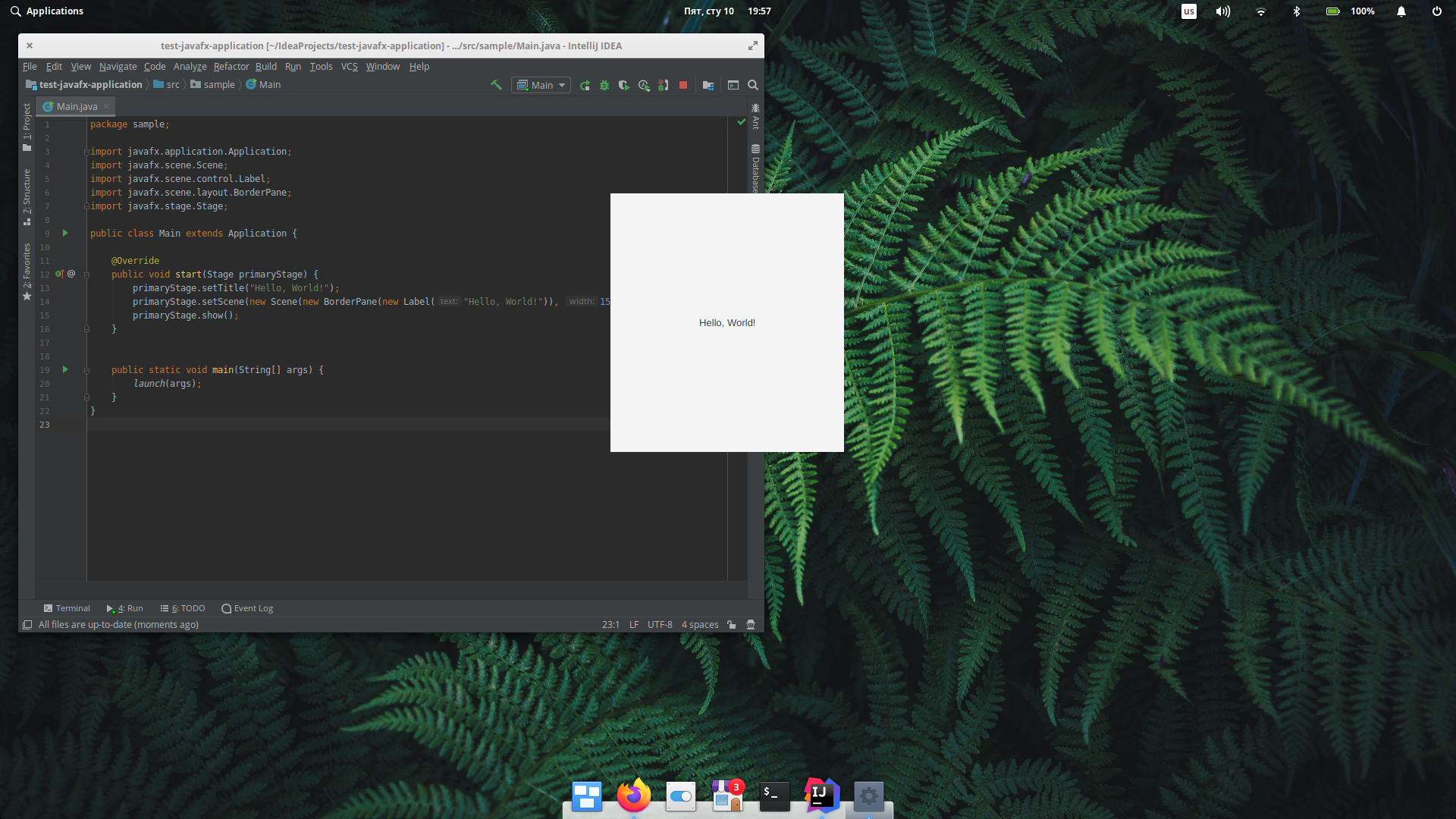Open the Ant tool window on the right
The height and width of the screenshot is (819, 1456).
pyautogui.click(x=755, y=117)
